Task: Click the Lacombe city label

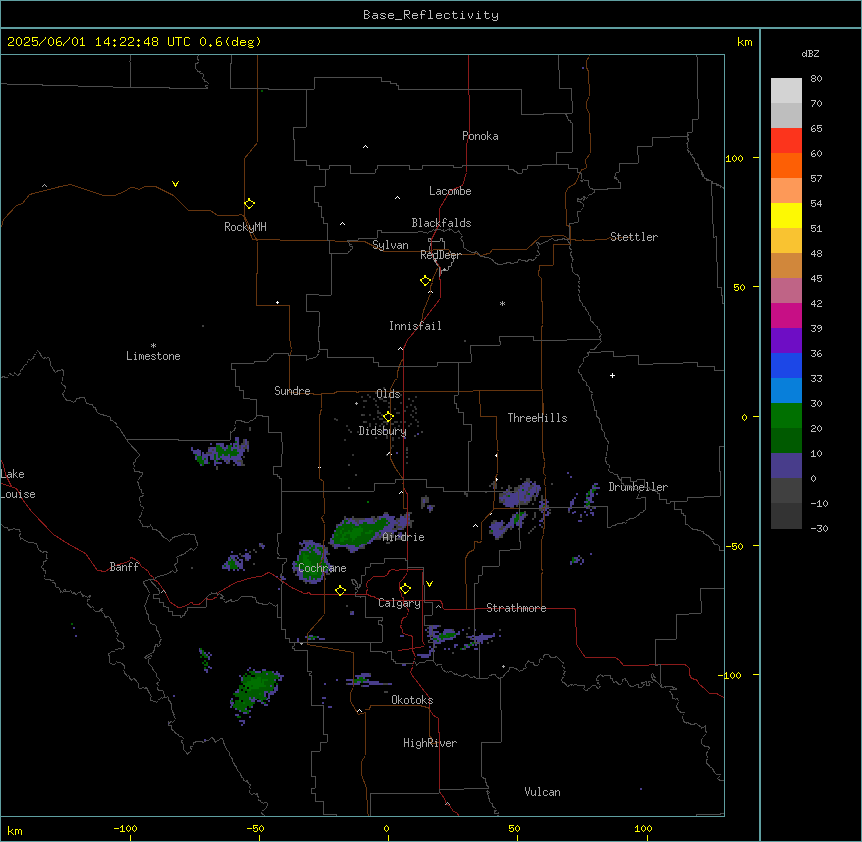Action: point(450,191)
